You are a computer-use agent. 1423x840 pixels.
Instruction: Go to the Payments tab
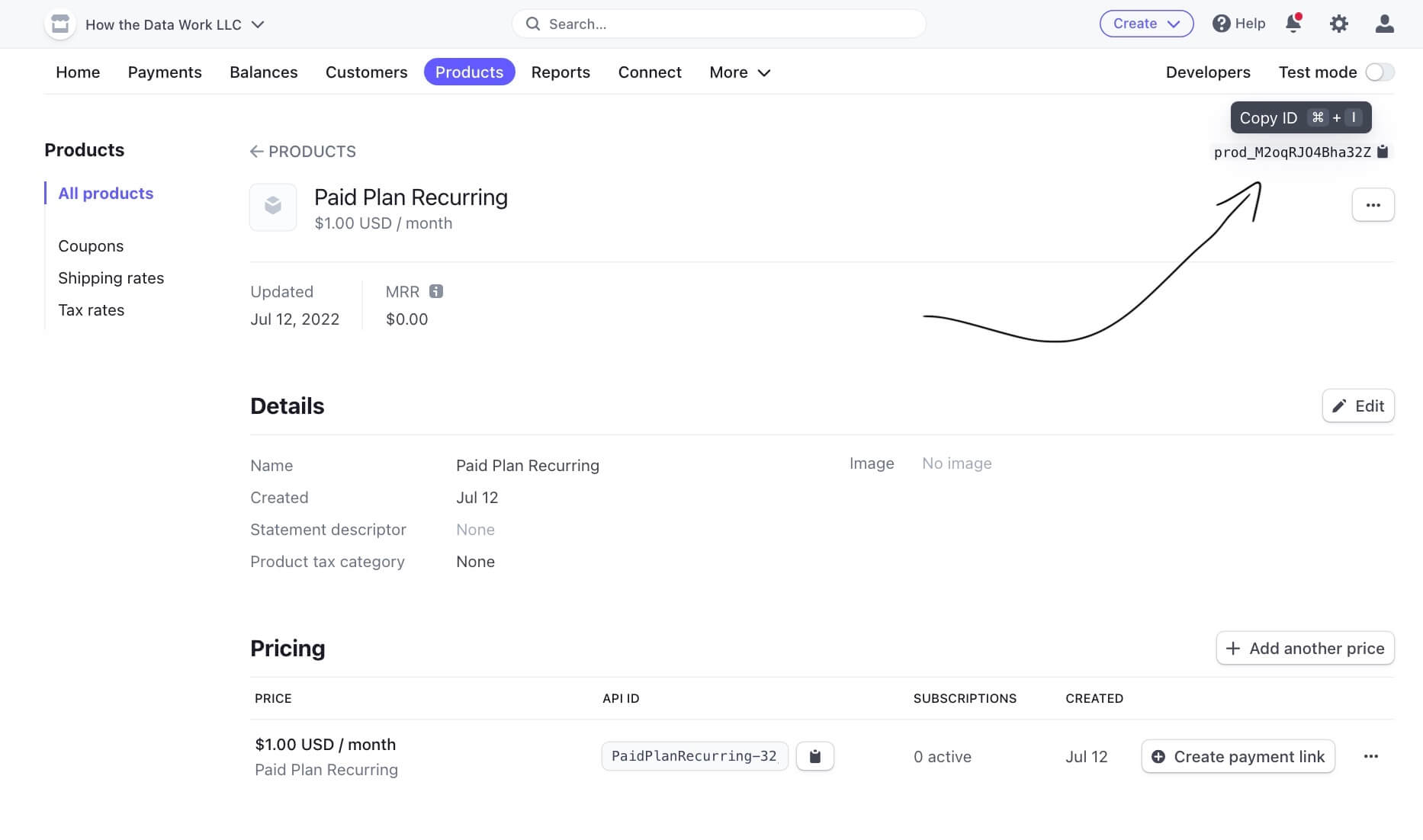[165, 72]
